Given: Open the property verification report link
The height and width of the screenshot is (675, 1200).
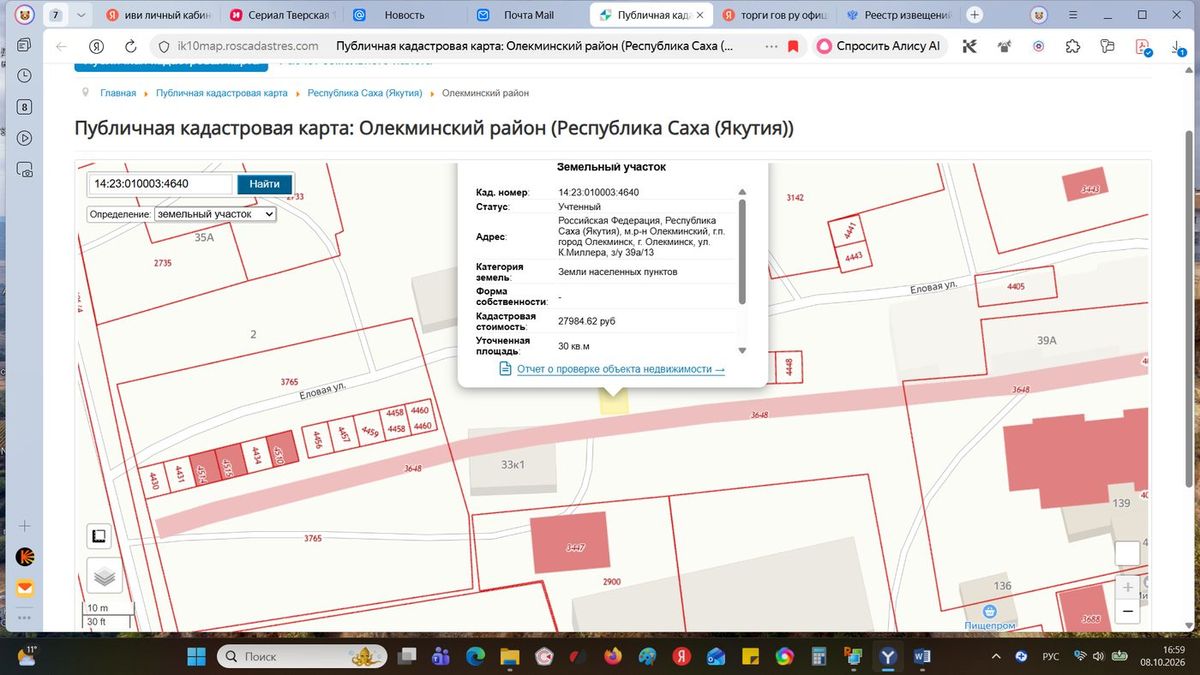Looking at the screenshot, I should pyautogui.click(x=620, y=369).
